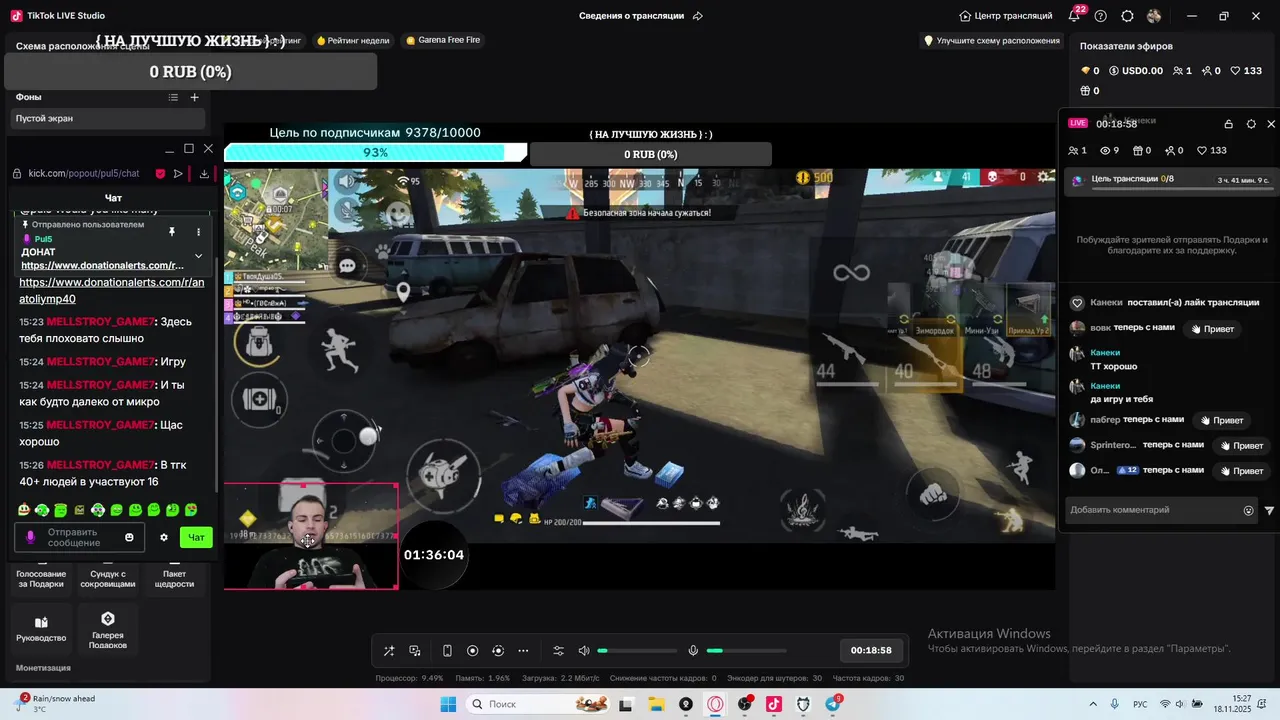Open TikTok LIVE Studio taskbar icon
This screenshot has height=720, width=1280.
[x=774, y=704]
